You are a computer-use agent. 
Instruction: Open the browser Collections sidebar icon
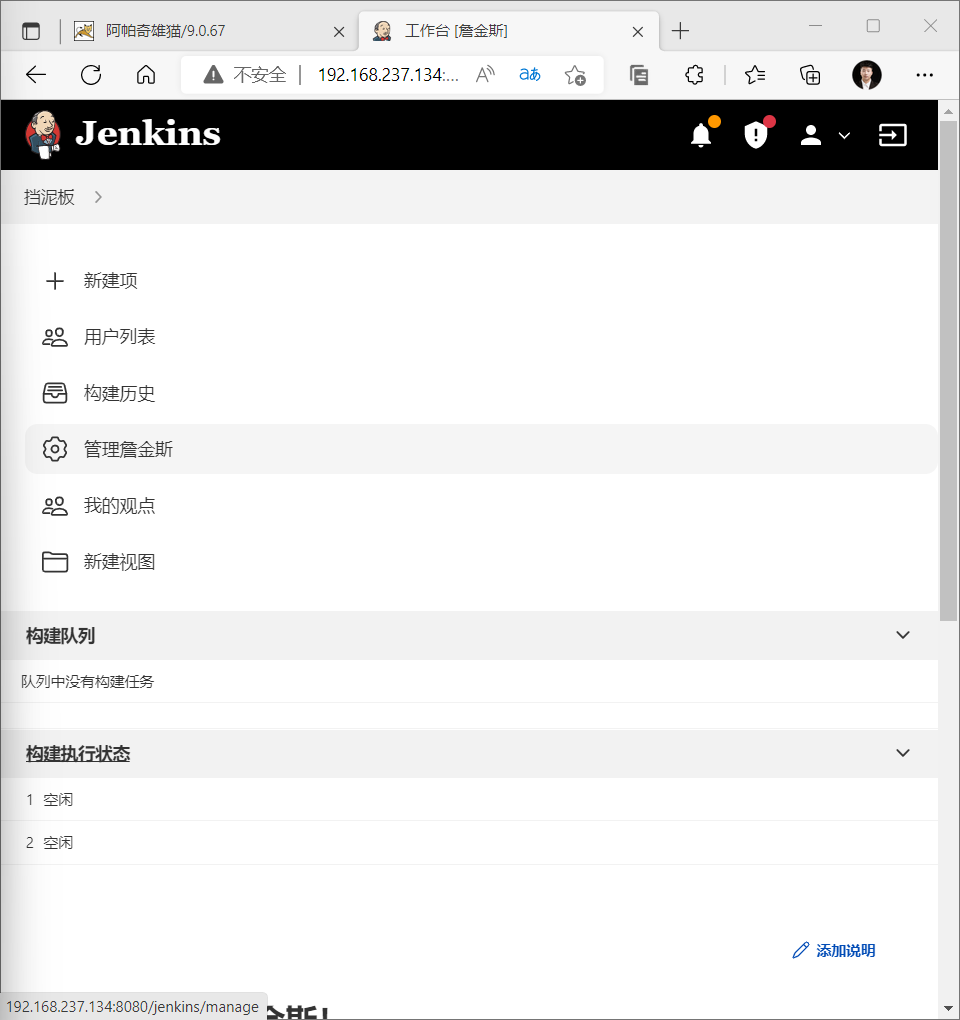(639, 75)
